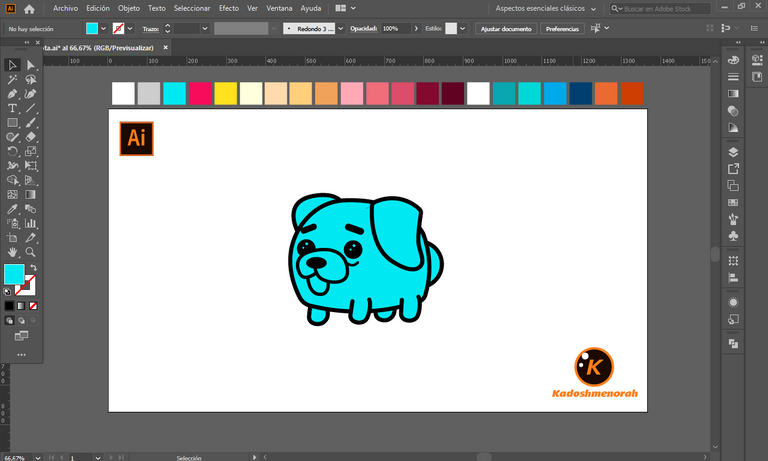Select the Zoom tool
768x461 pixels.
[x=30, y=252]
